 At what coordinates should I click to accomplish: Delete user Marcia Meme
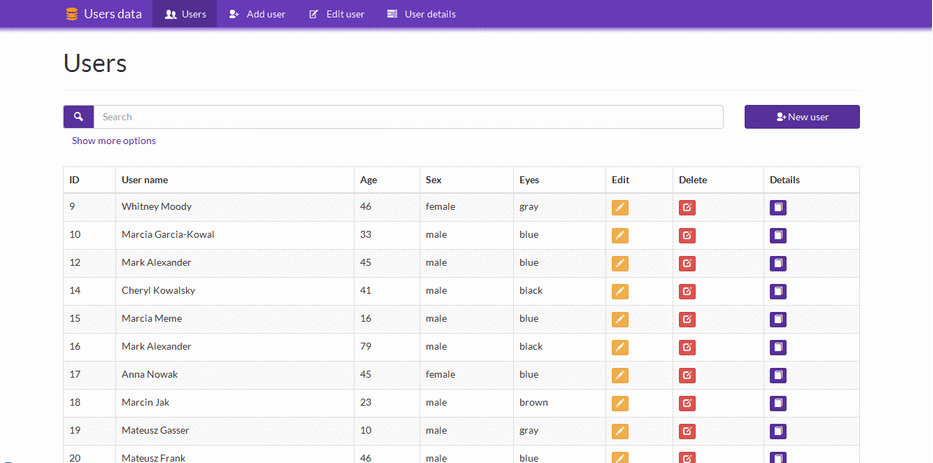(687, 320)
